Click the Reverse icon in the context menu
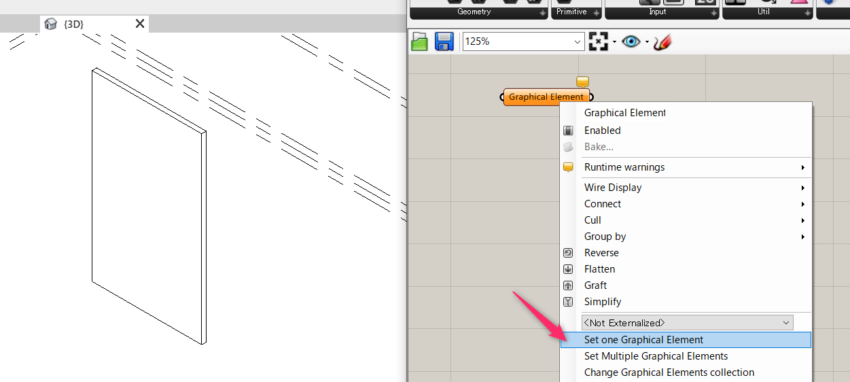850x382 pixels. [x=568, y=252]
